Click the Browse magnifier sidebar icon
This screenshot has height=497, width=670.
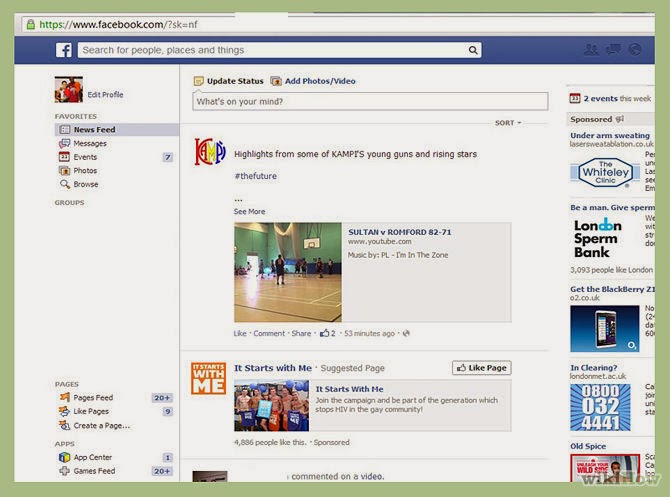pos(65,184)
